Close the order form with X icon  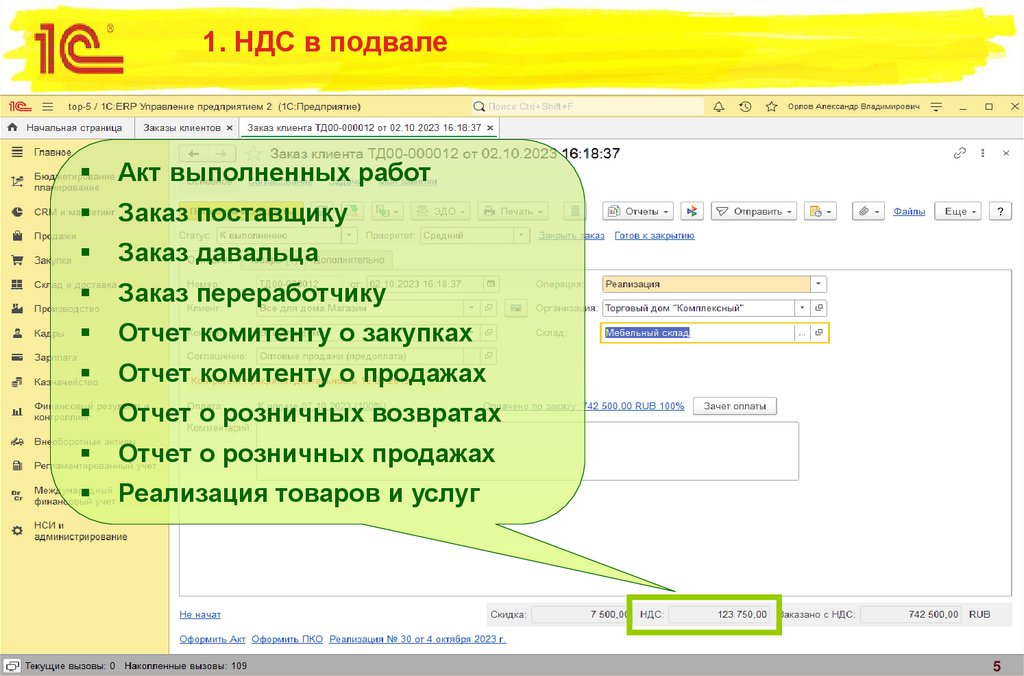[x=1006, y=153]
